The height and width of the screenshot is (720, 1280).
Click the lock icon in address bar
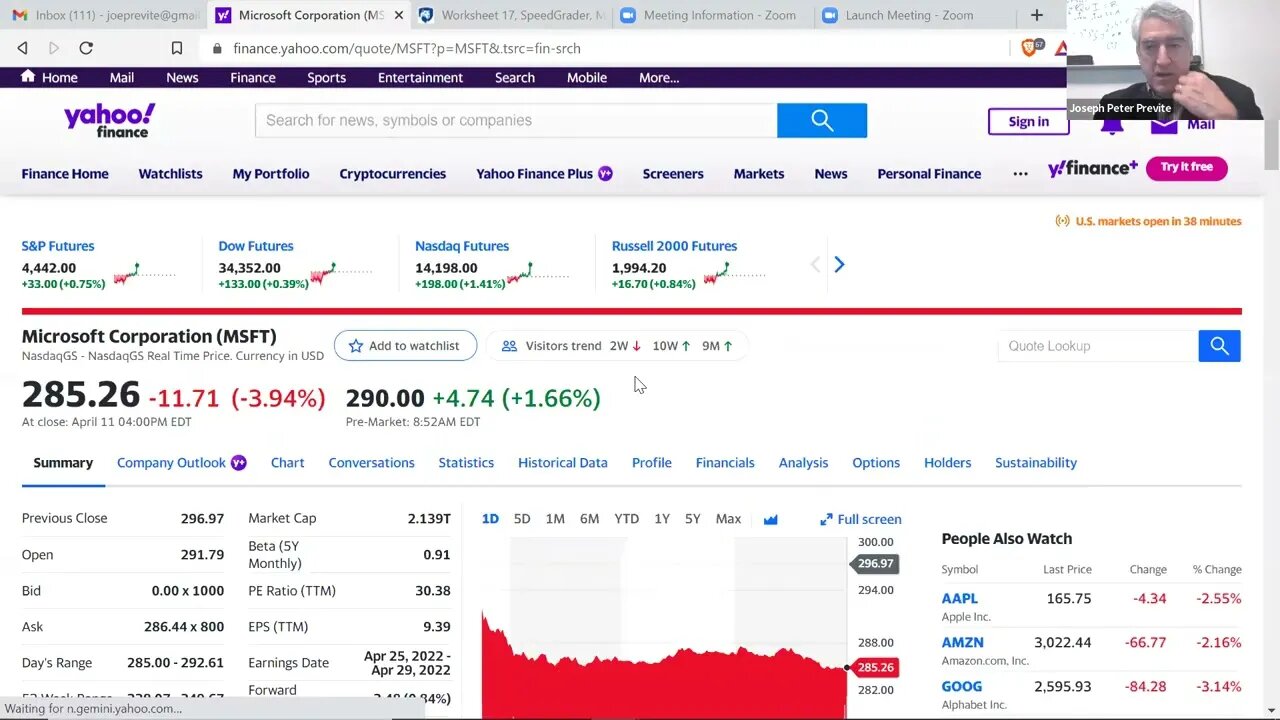pyautogui.click(x=217, y=48)
